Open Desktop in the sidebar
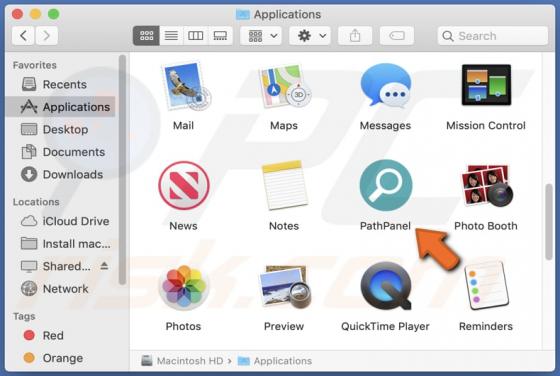560x376 pixels. (60, 129)
